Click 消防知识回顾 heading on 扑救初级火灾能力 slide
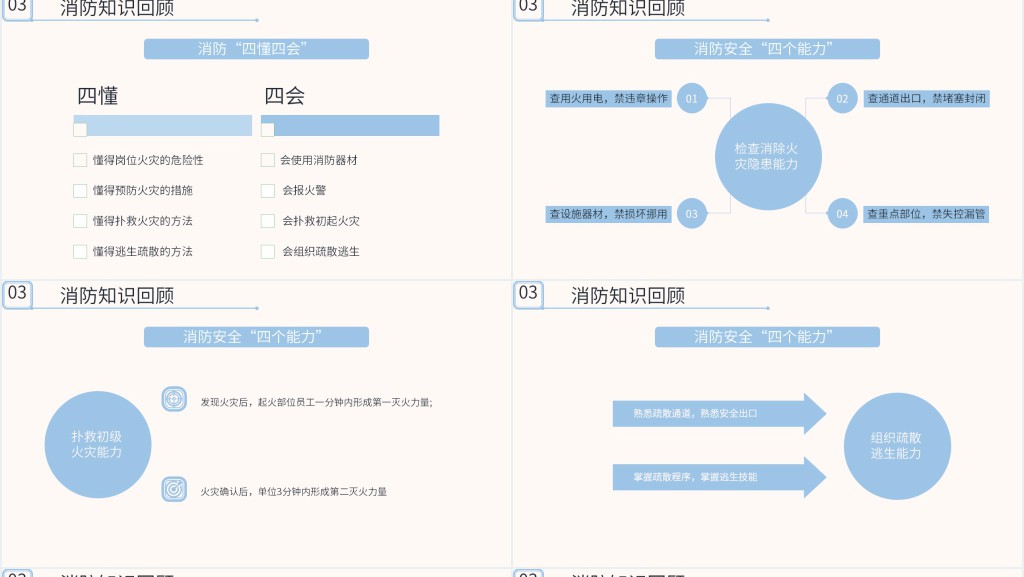The image size is (1024, 577). pyautogui.click(x=118, y=296)
